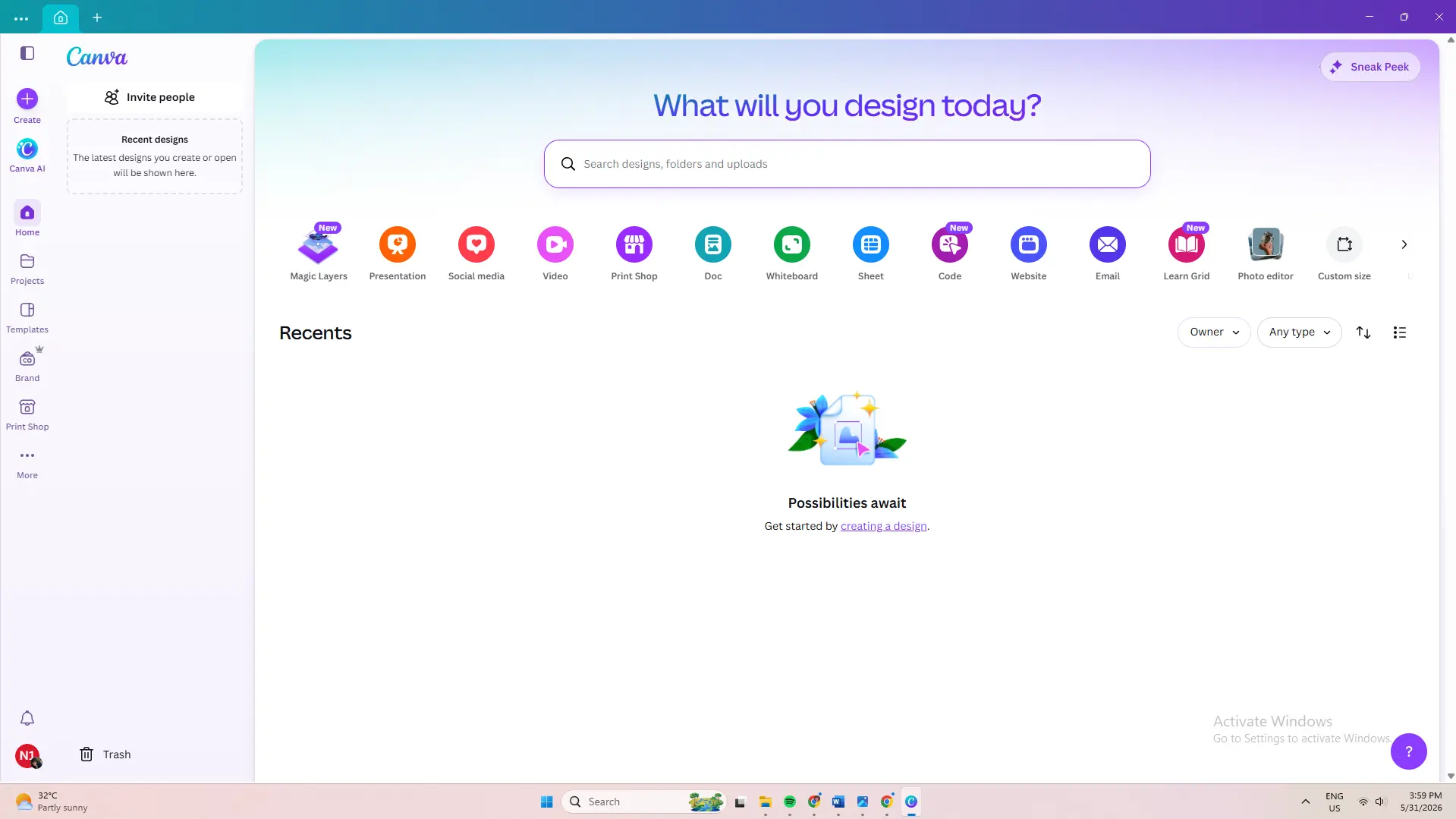Create a new Email design

click(x=1108, y=254)
